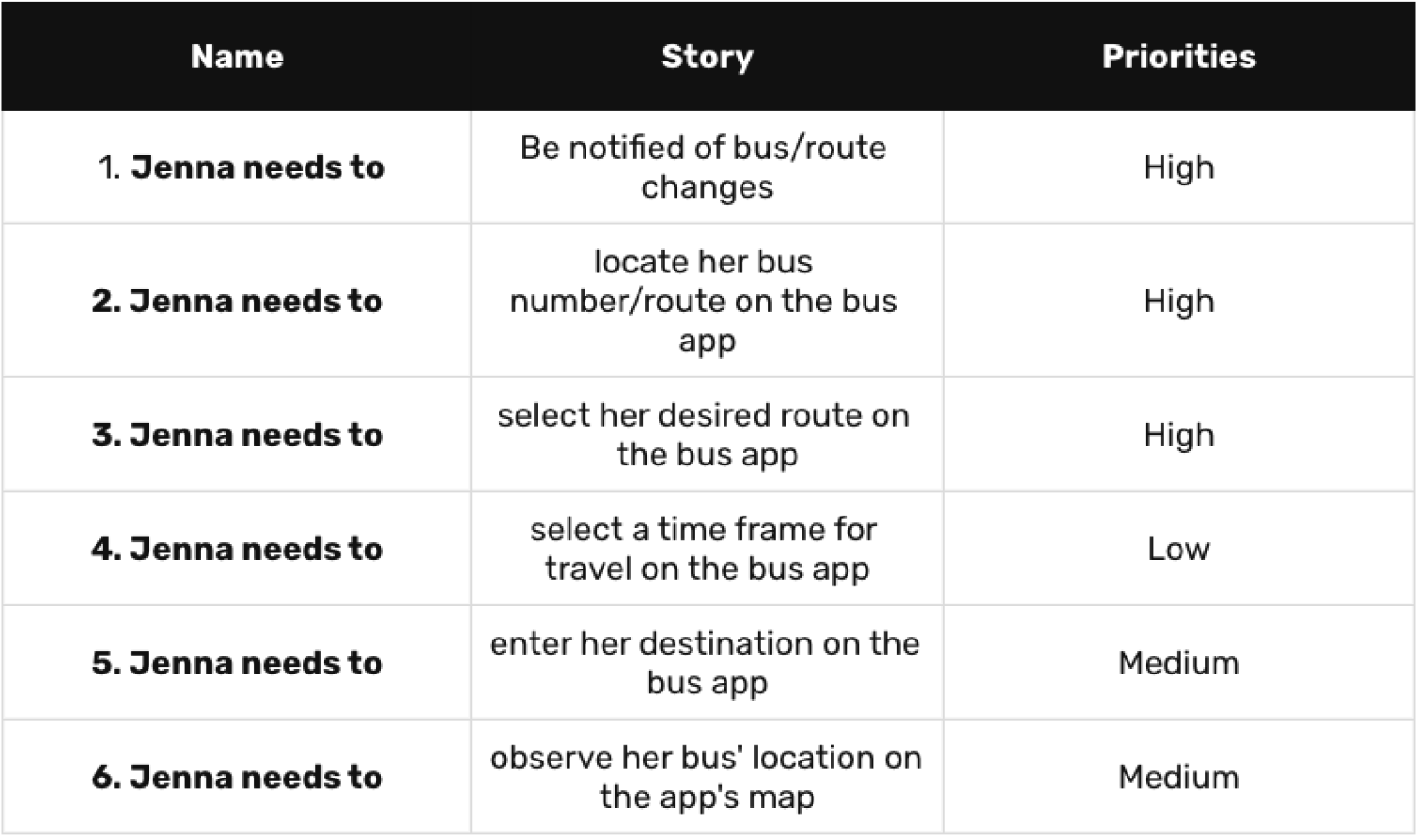
Task: Select the High priority in row one
Action: [1179, 167]
